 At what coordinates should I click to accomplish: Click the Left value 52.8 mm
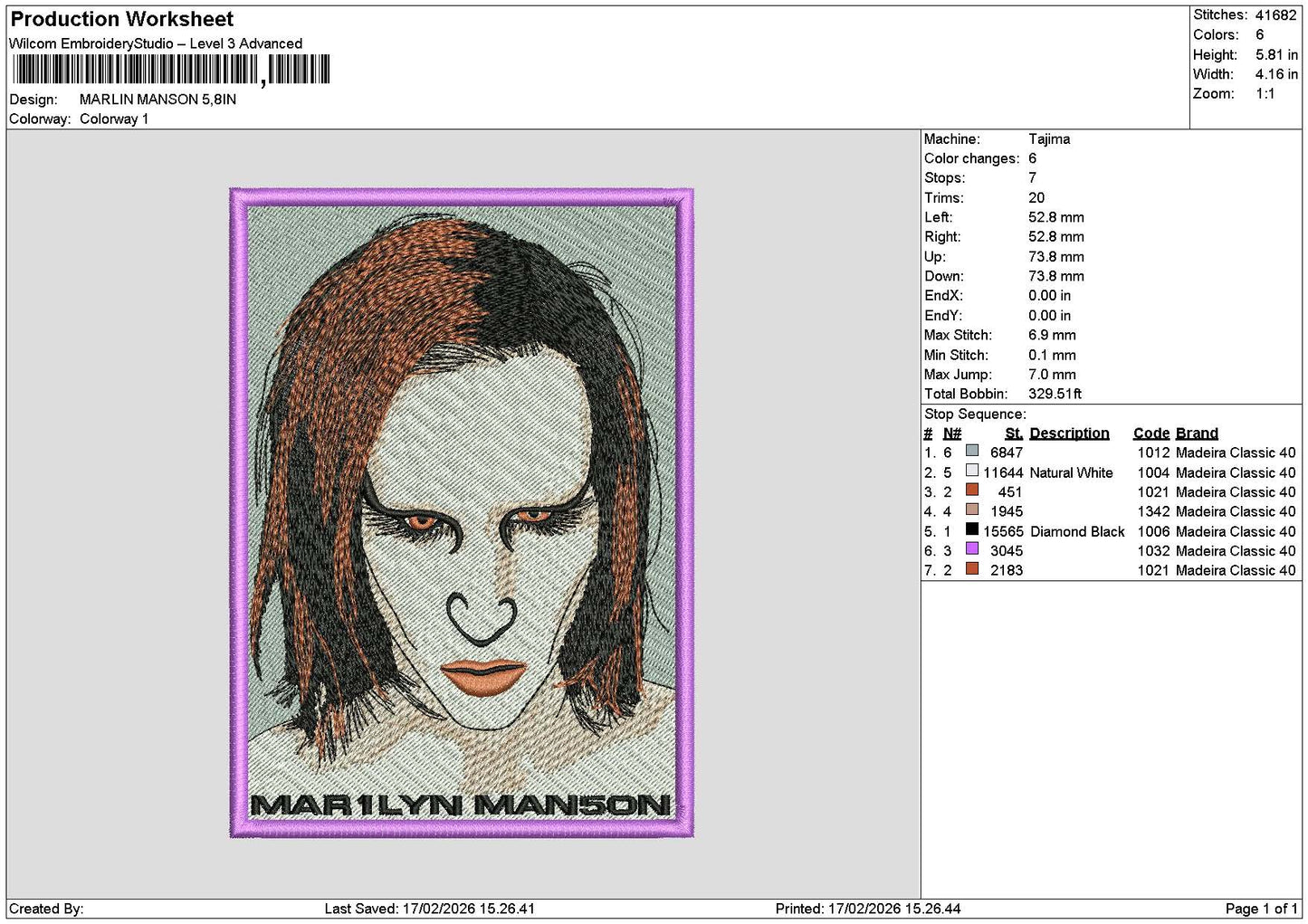pos(1056,217)
